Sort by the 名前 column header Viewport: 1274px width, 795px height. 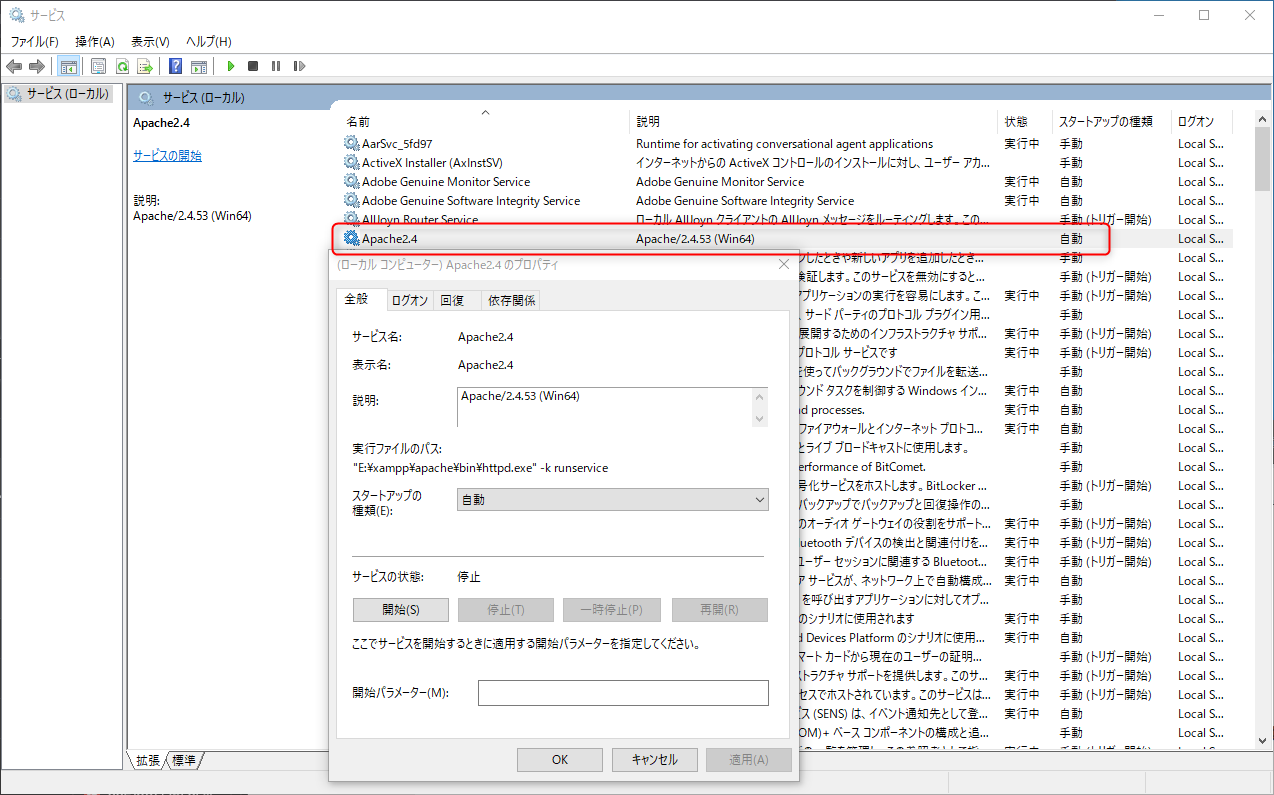pyautogui.click(x=485, y=121)
